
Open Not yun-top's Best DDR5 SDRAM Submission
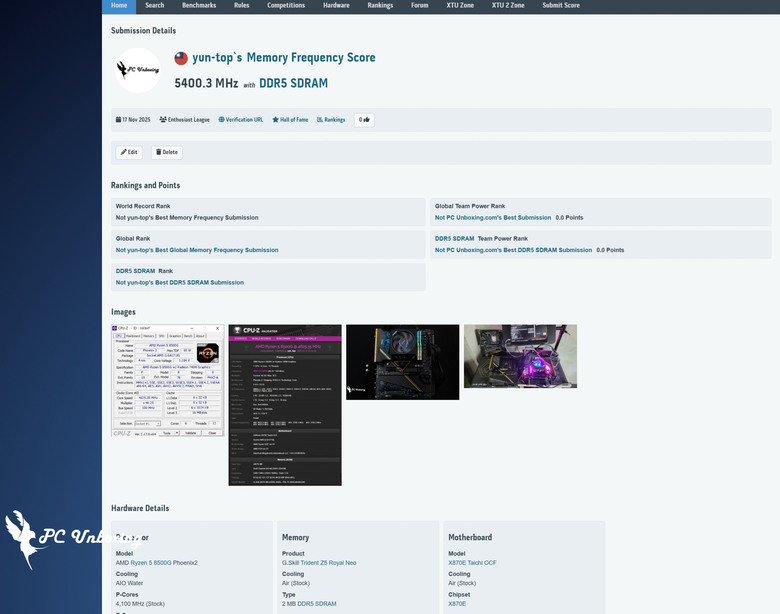coord(180,283)
